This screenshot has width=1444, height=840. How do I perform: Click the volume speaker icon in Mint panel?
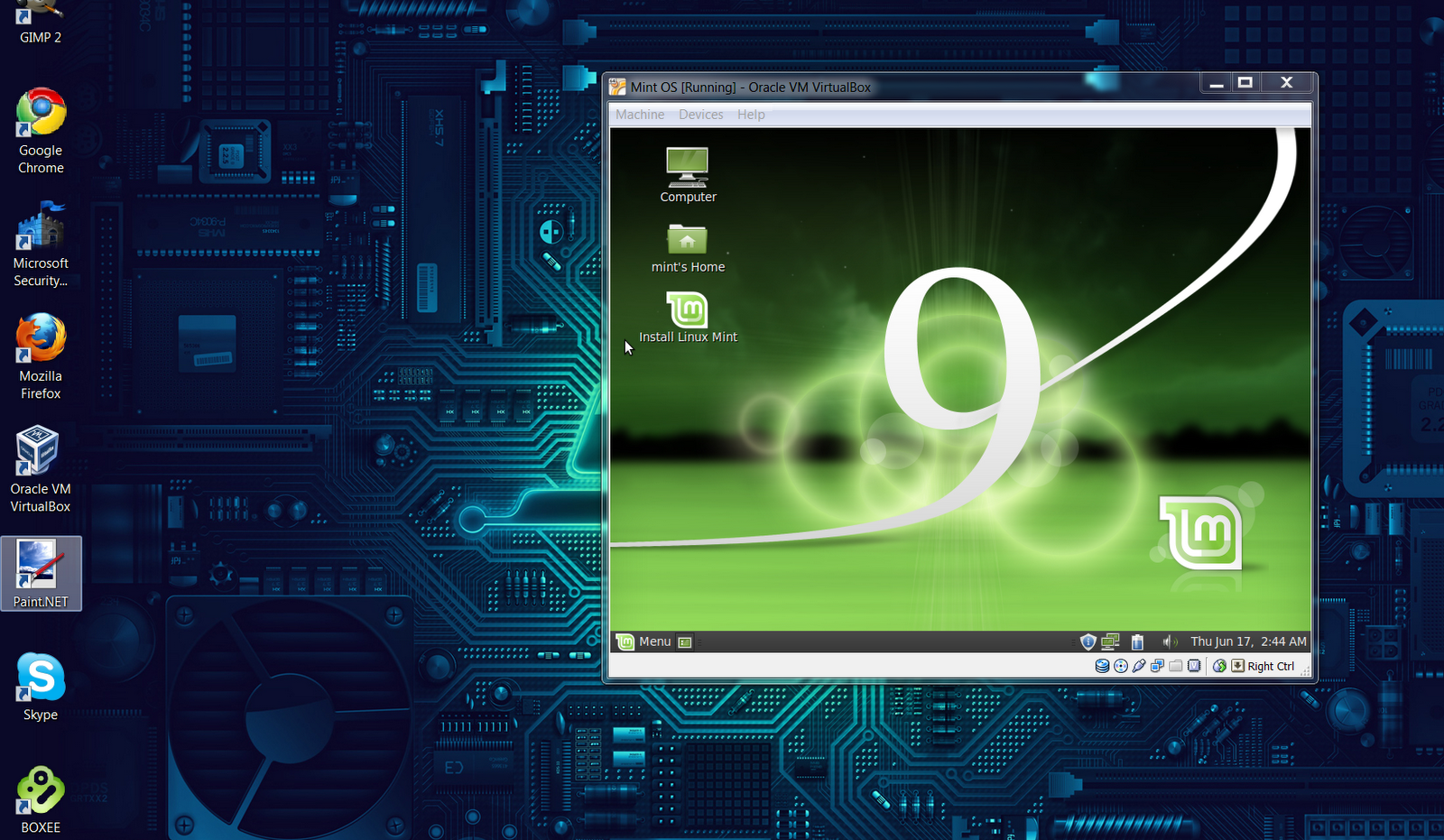click(1170, 642)
